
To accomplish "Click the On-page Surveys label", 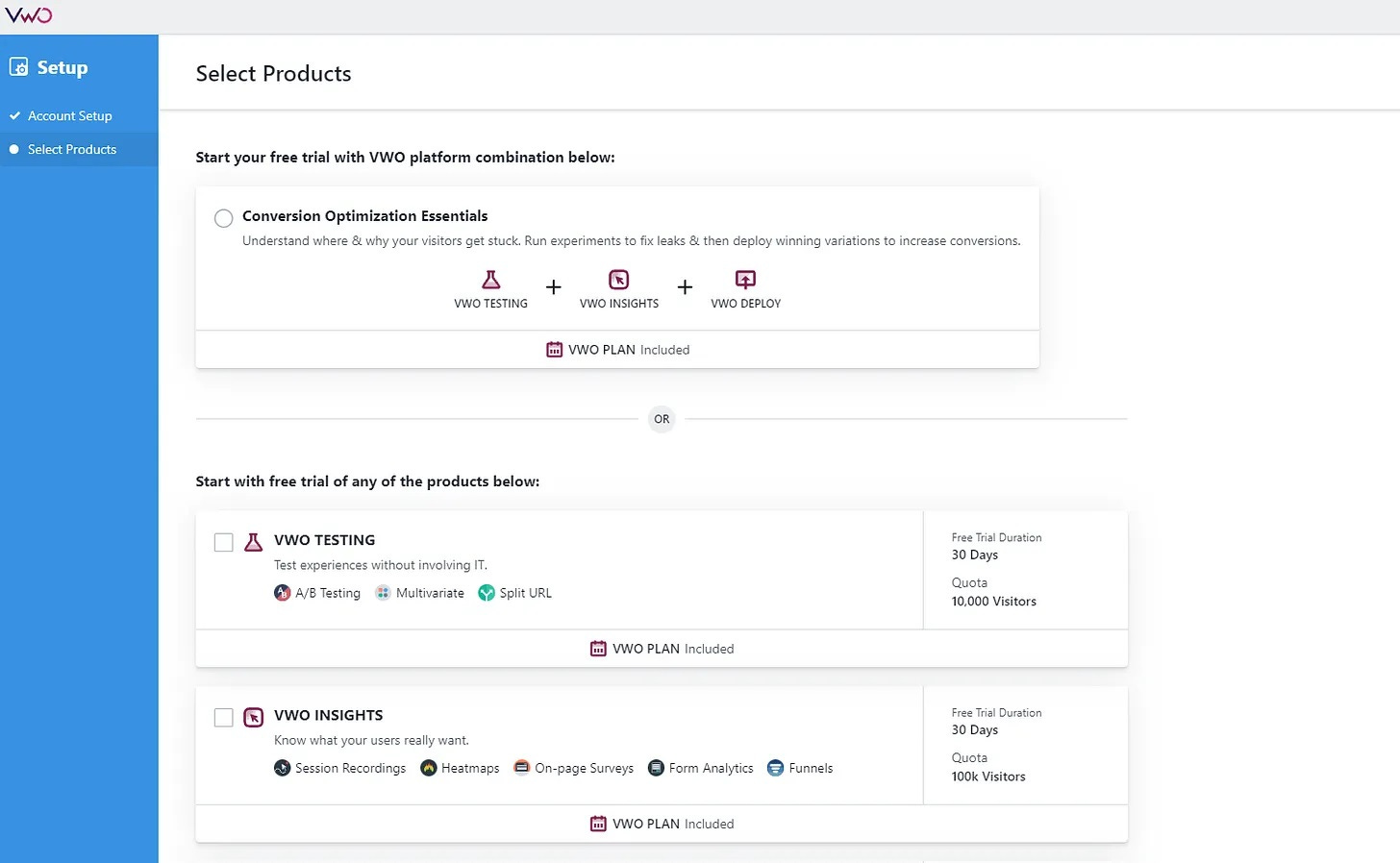I will (x=585, y=768).
